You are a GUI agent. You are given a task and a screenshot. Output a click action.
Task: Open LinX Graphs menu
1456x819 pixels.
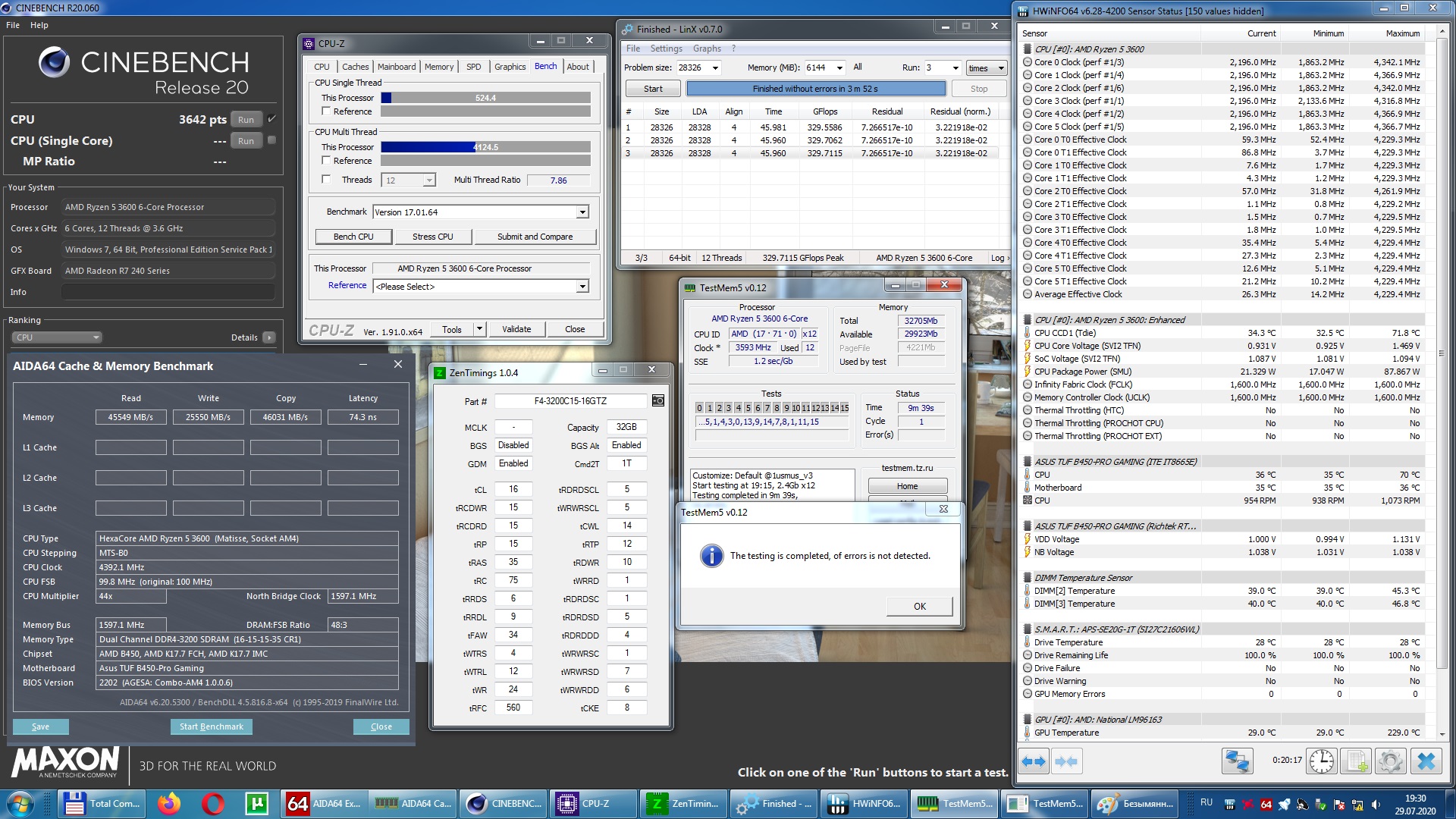click(707, 49)
